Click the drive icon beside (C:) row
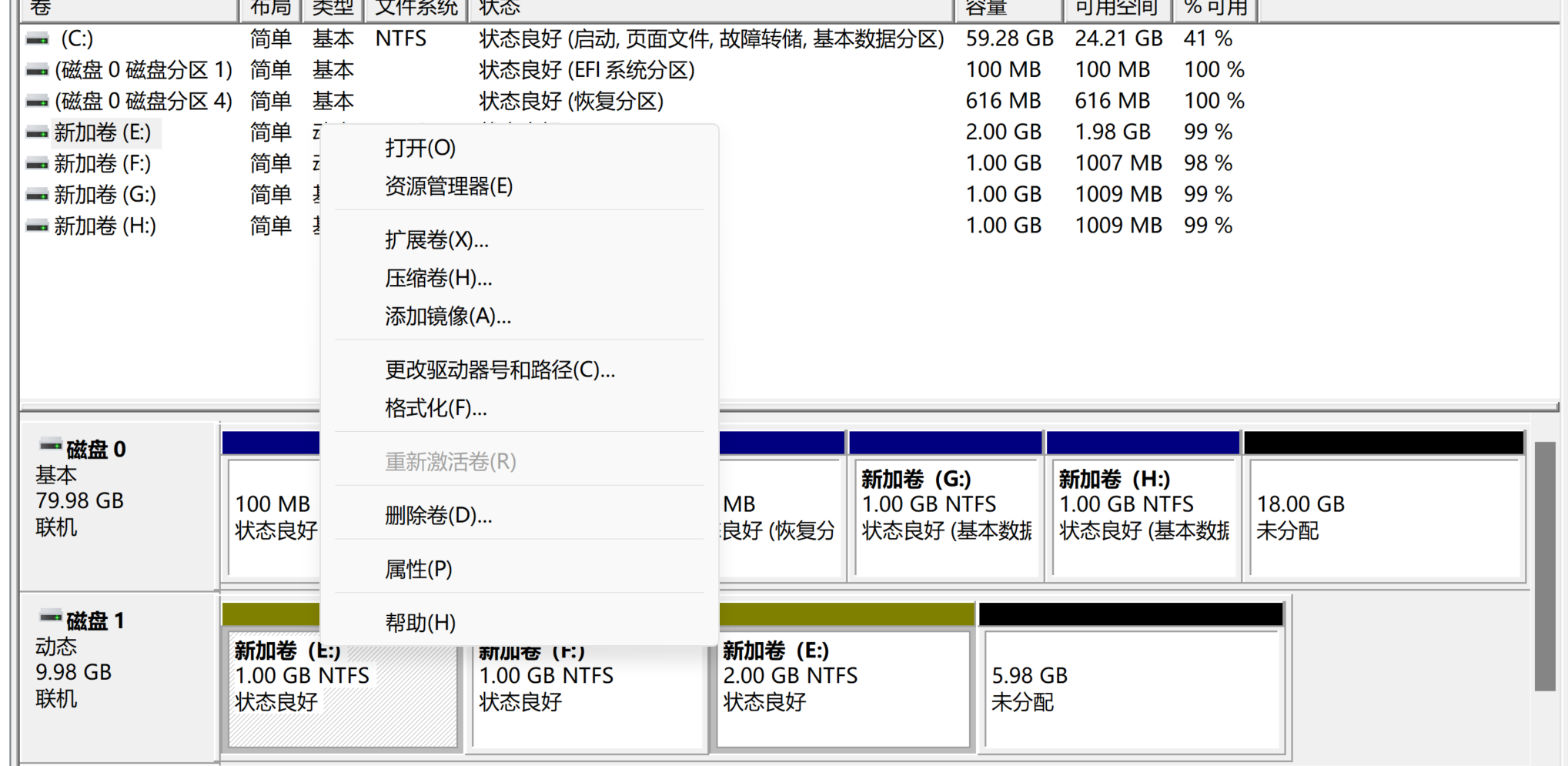This screenshot has width=1568, height=766. click(37, 39)
